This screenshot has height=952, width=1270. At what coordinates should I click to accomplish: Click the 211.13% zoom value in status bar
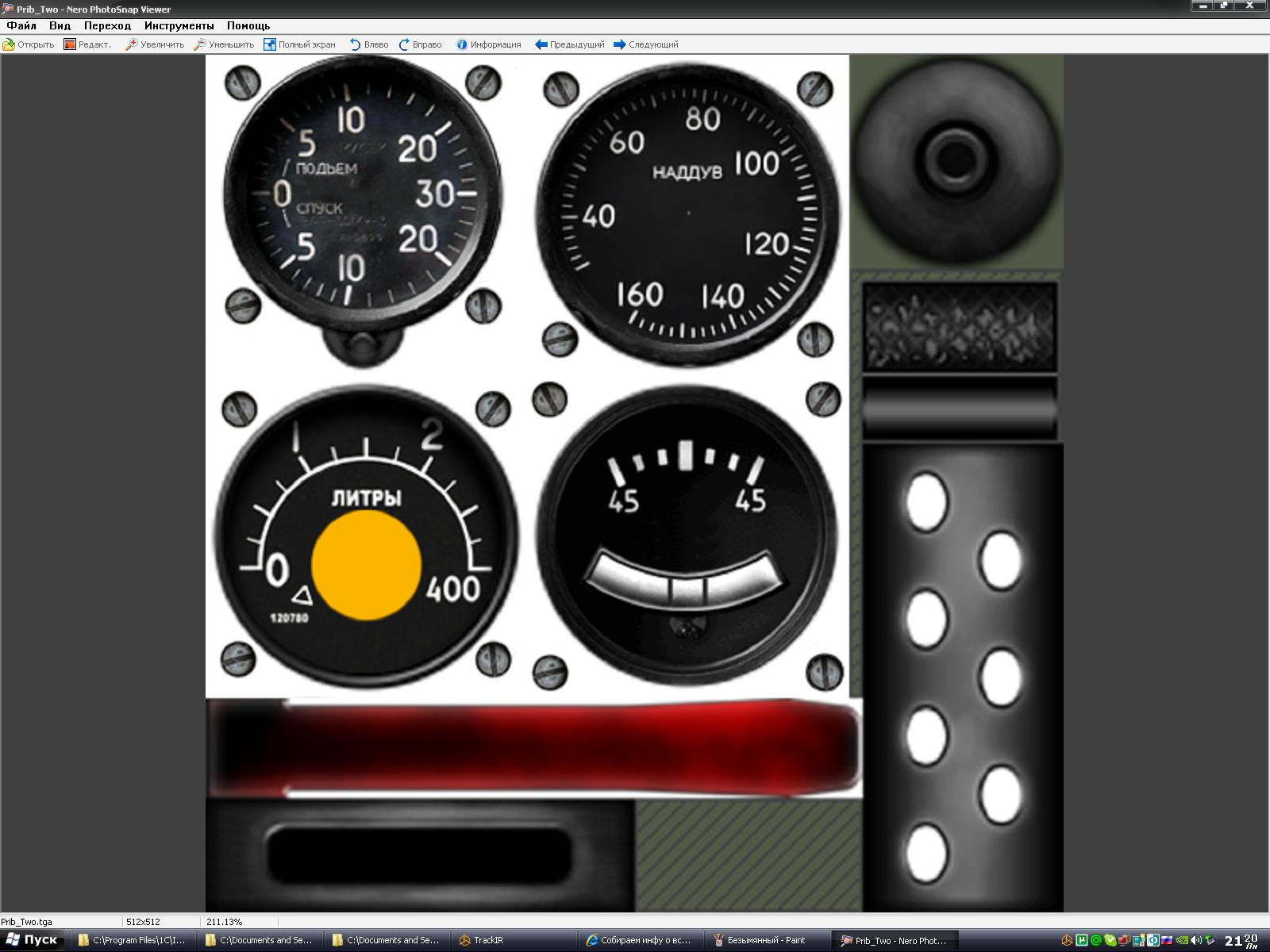tap(225, 922)
